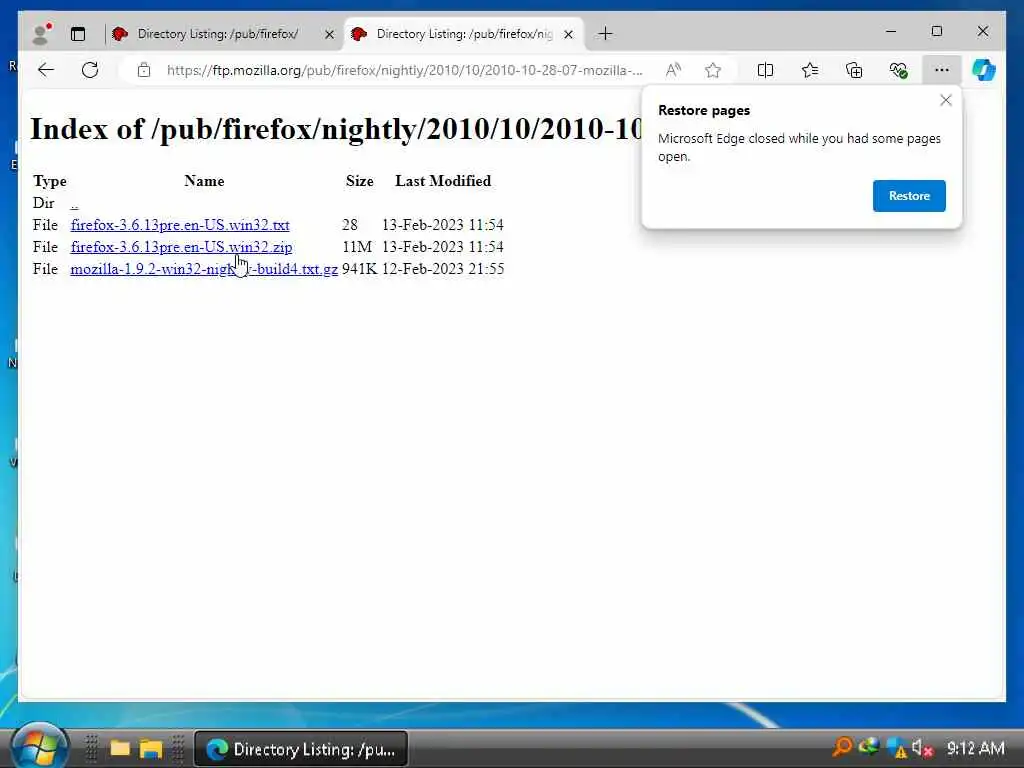
Task: View site information lock icon
Action: coord(144,70)
